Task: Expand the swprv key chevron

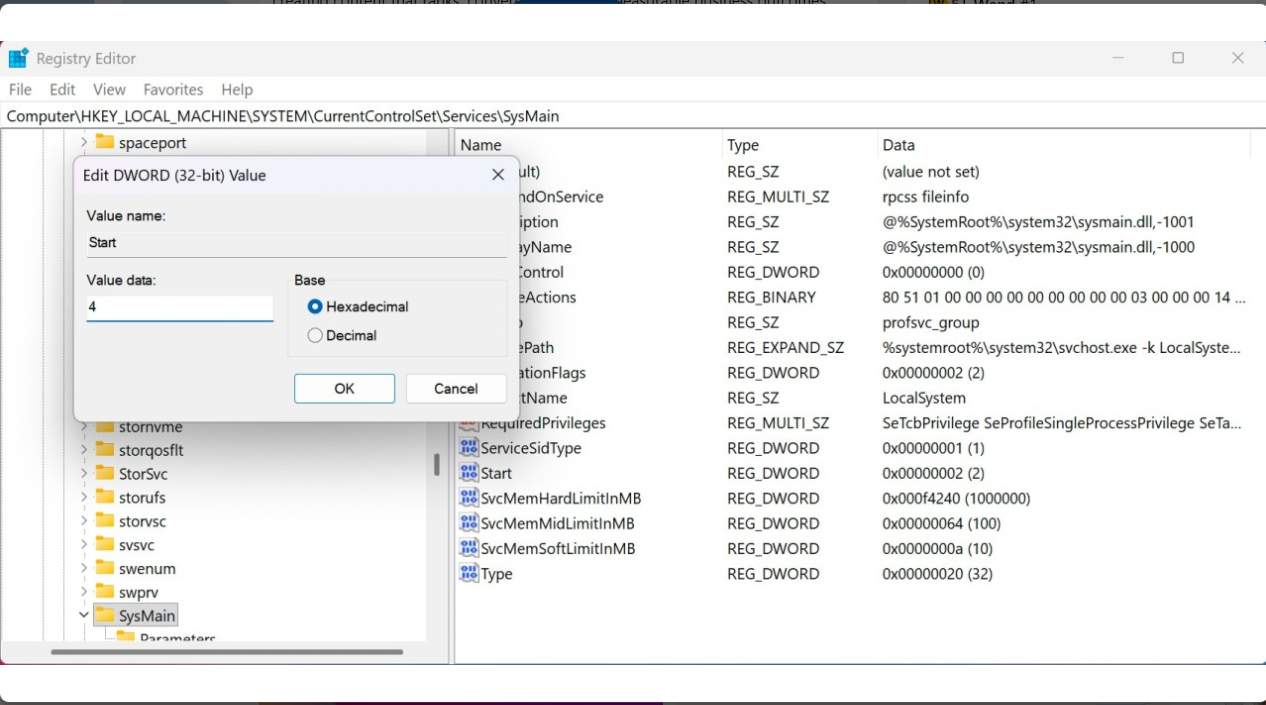Action: pos(84,592)
